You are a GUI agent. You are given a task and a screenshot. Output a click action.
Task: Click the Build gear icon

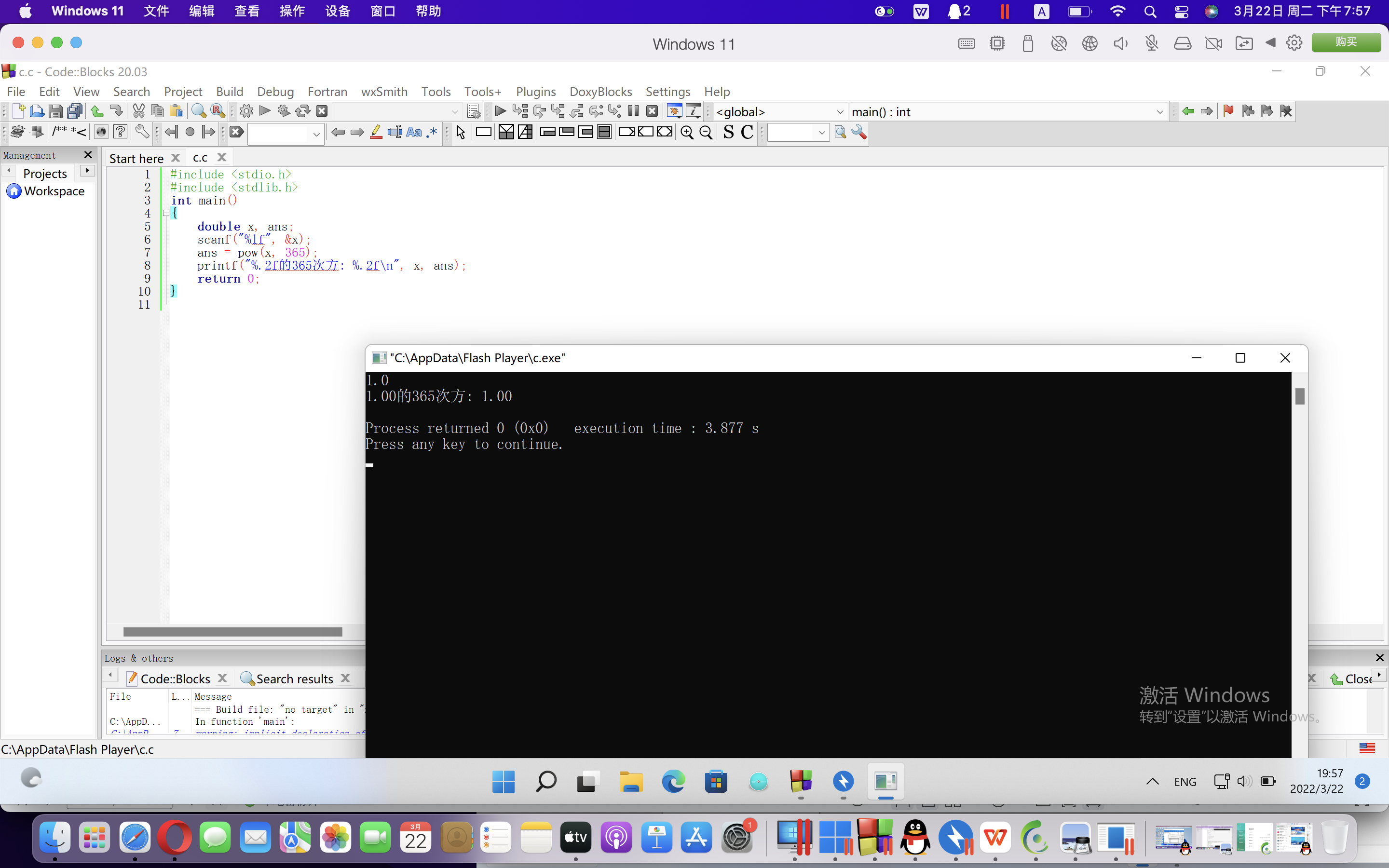[246, 111]
